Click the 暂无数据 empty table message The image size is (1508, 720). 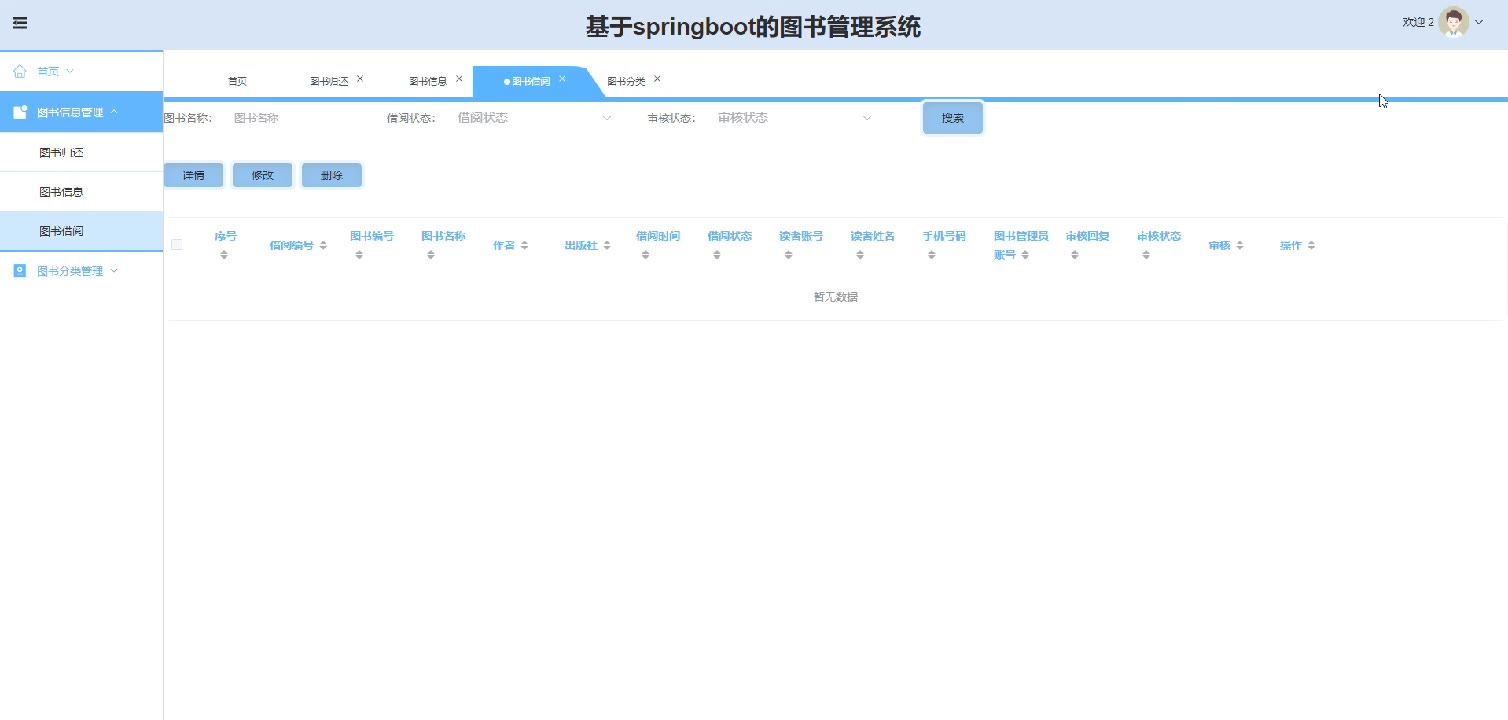pos(836,297)
